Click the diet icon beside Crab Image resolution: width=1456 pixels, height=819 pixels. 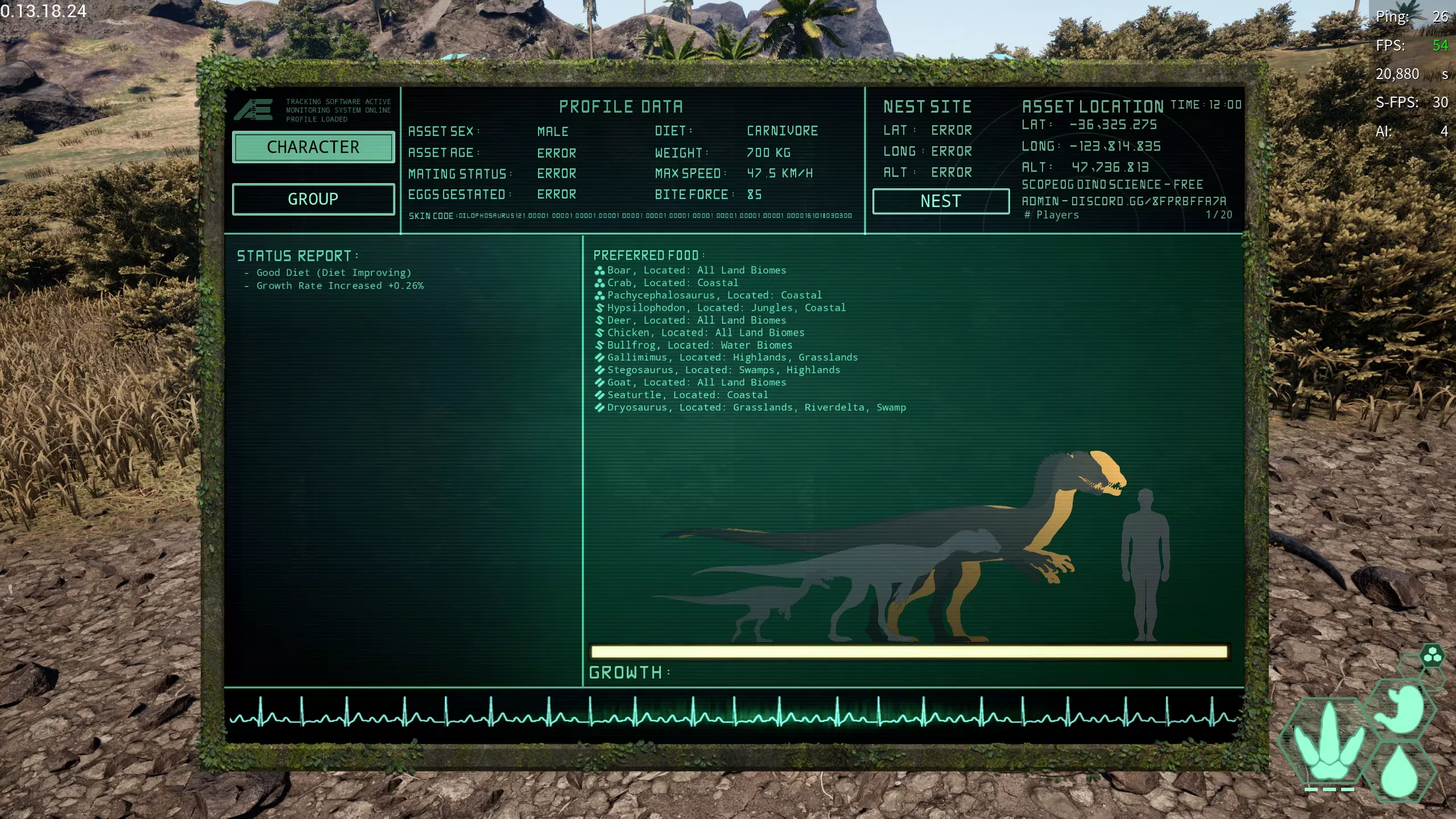tap(599, 283)
